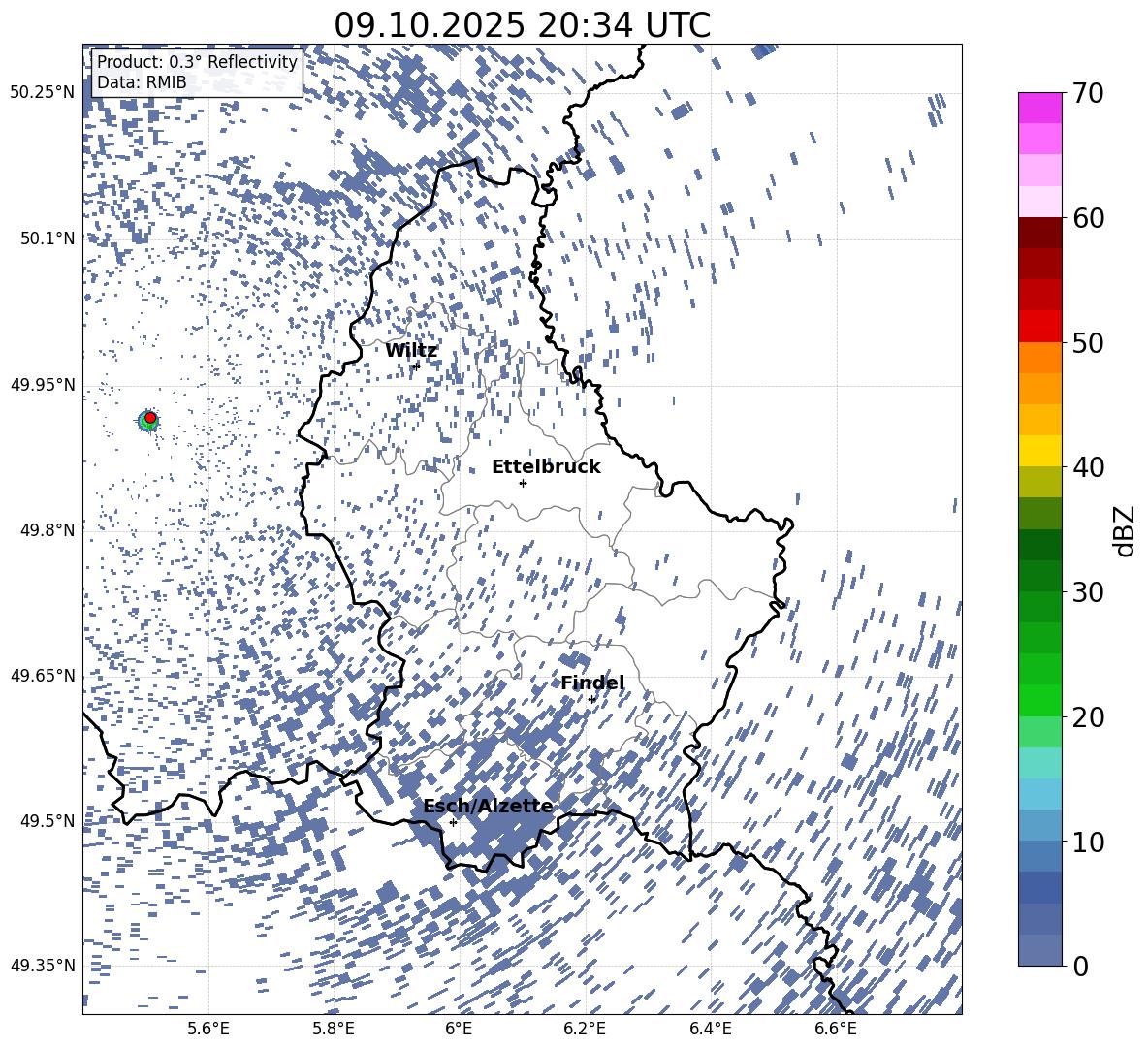The height and width of the screenshot is (1048, 1148).
Task: Click the colorbar tick label 20
Action: 1089,717
